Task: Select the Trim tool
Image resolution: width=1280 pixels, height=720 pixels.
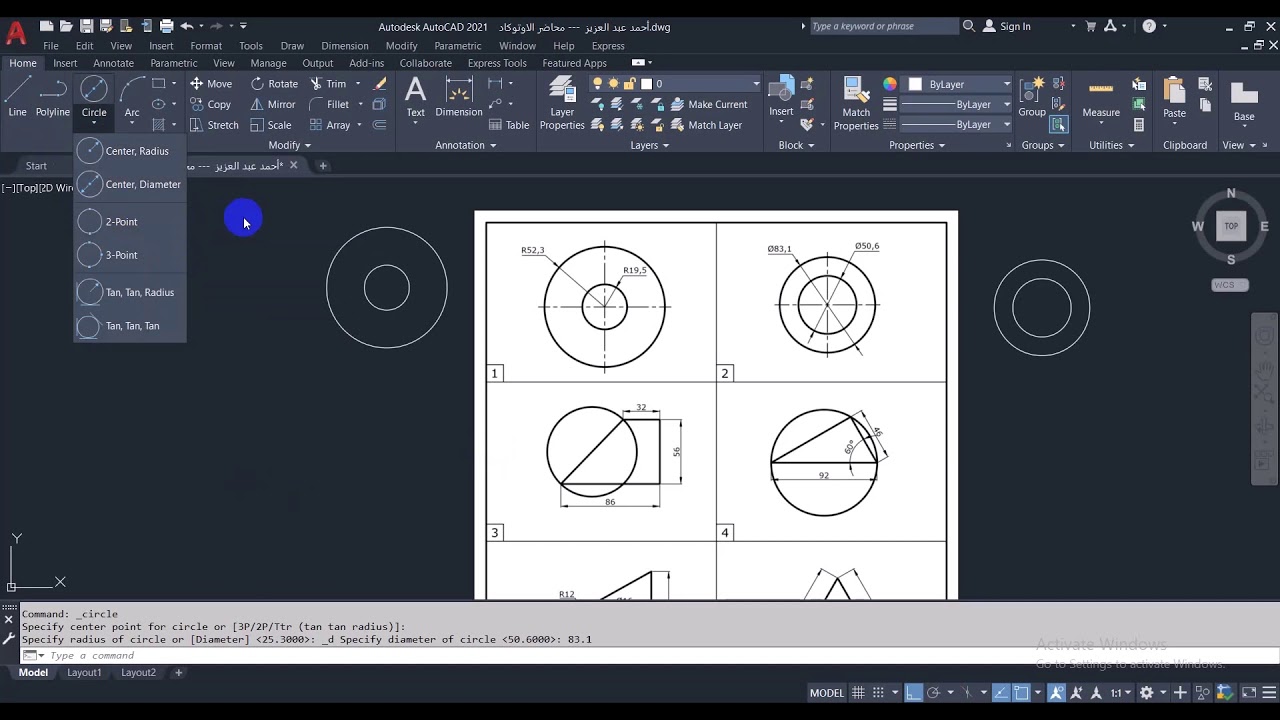Action: (x=328, y=84)
